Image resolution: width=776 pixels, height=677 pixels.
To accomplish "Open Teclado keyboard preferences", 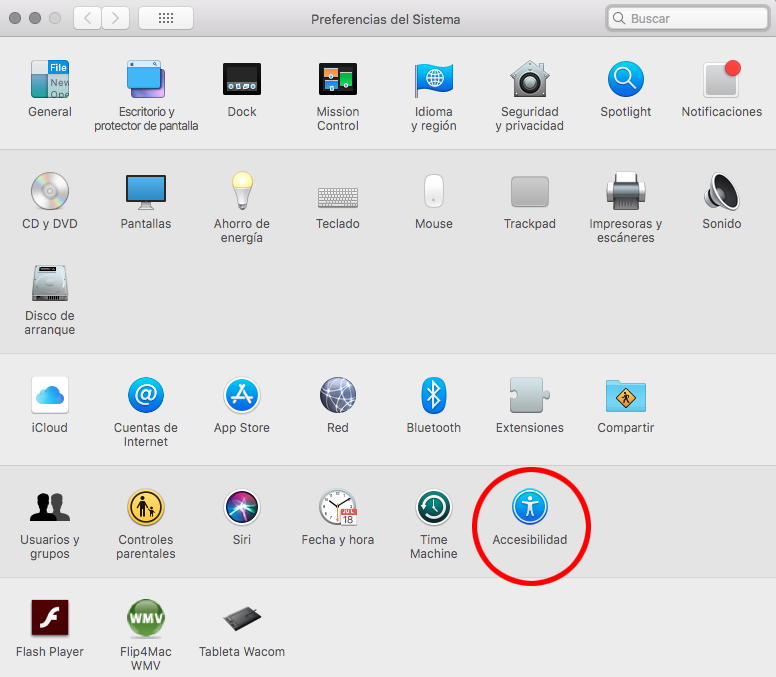I will click(x=338, y=197).
